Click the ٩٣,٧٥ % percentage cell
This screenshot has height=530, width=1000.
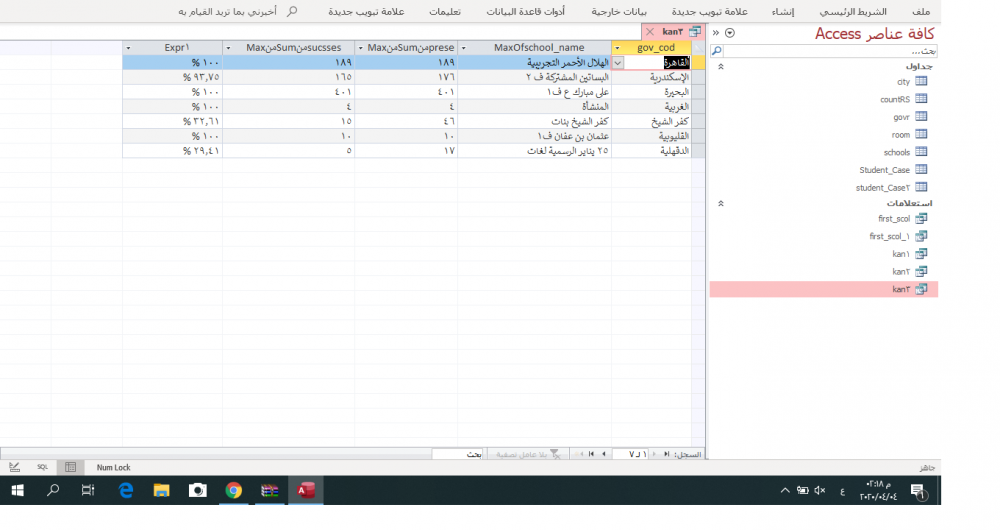point(172,77)
